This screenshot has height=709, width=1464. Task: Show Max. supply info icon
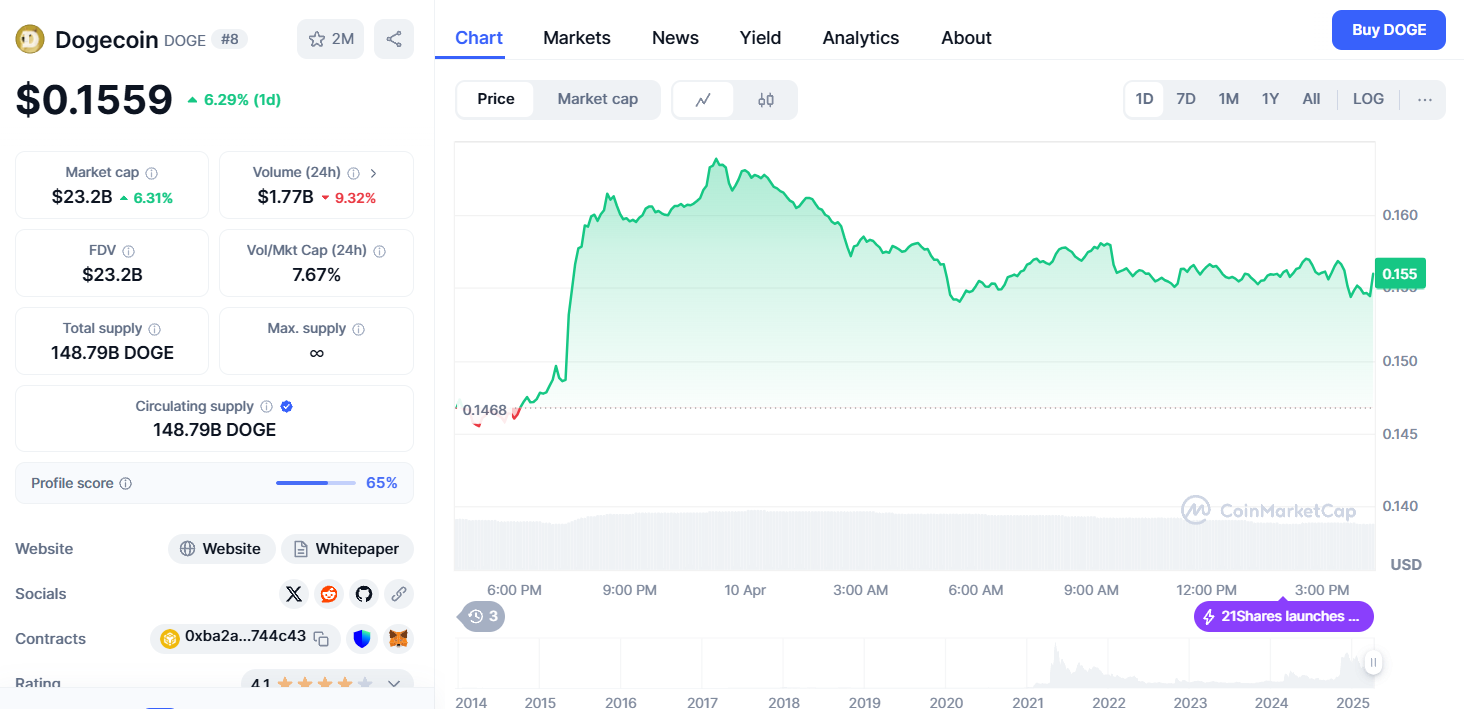[359, 329]
